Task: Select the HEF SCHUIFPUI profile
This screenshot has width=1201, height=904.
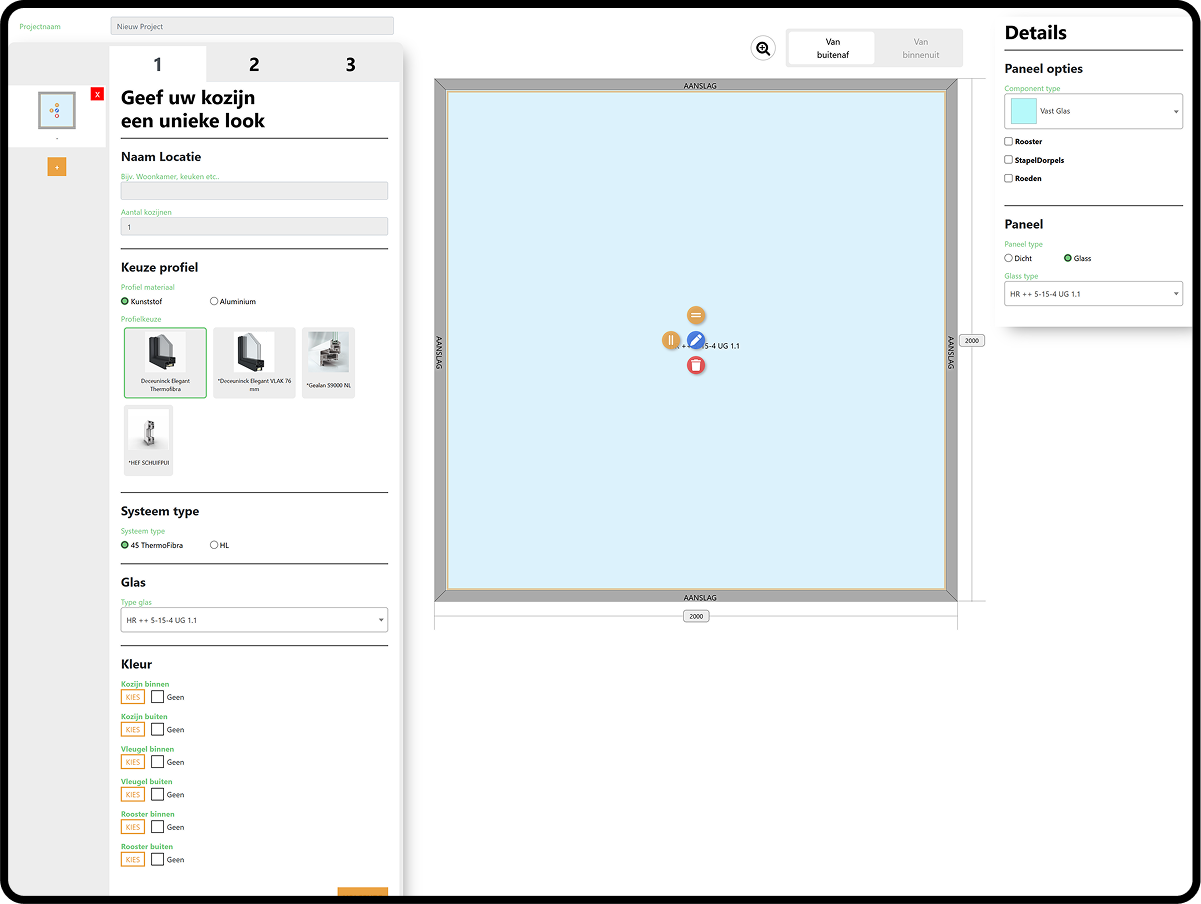Action: click(148, 440)
